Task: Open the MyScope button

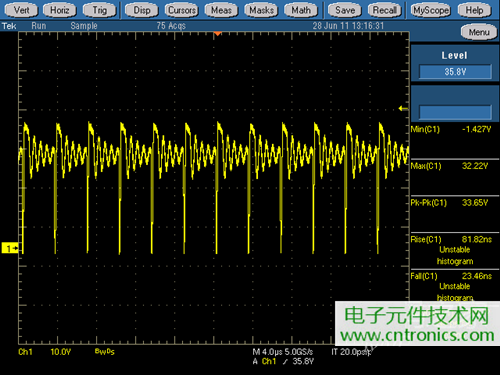Action: coord(431,10)
